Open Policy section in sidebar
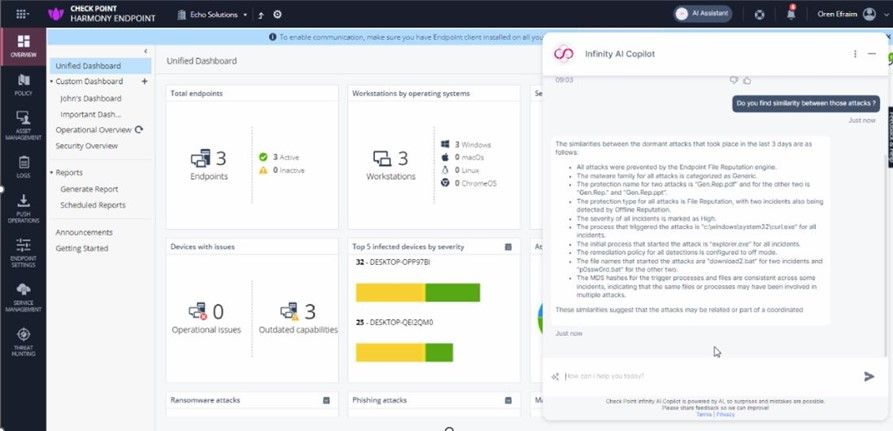 (23, 85)
